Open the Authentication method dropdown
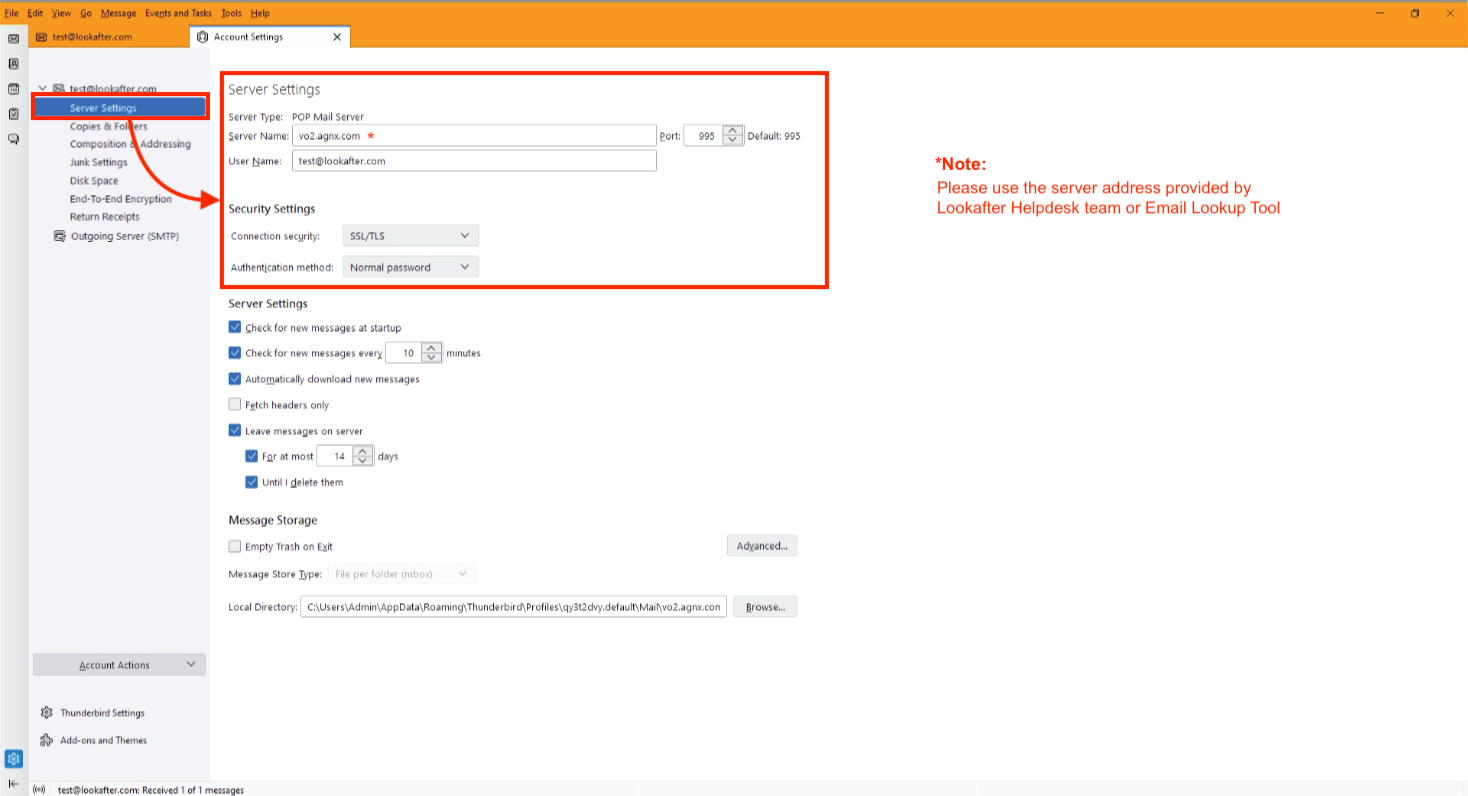Image resolution: width=1468 pixels, height=796 pixels. tap(410, 267)
